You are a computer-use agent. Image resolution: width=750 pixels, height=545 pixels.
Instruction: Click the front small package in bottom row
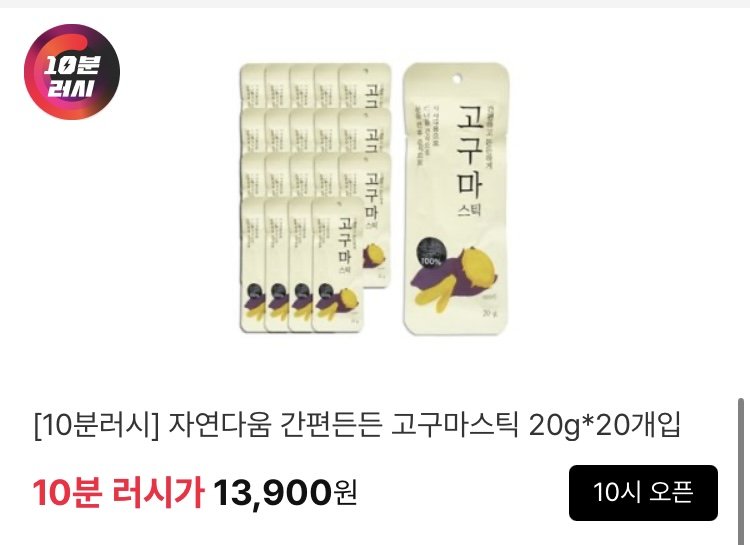click(338, 266)
